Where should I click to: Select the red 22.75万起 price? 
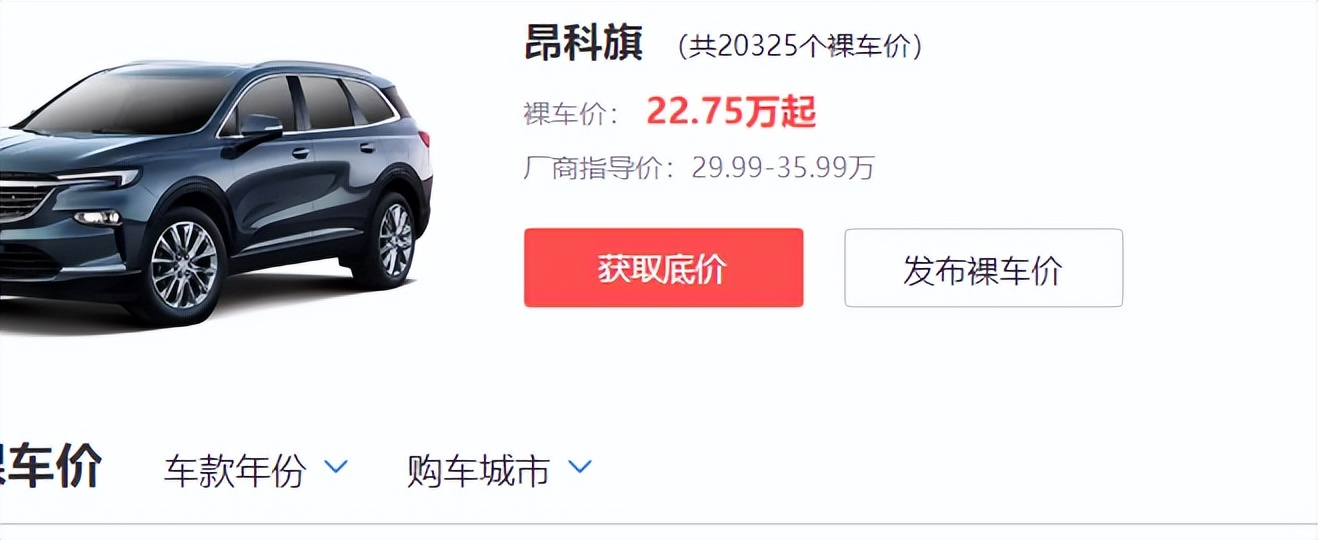pos(731,111)
